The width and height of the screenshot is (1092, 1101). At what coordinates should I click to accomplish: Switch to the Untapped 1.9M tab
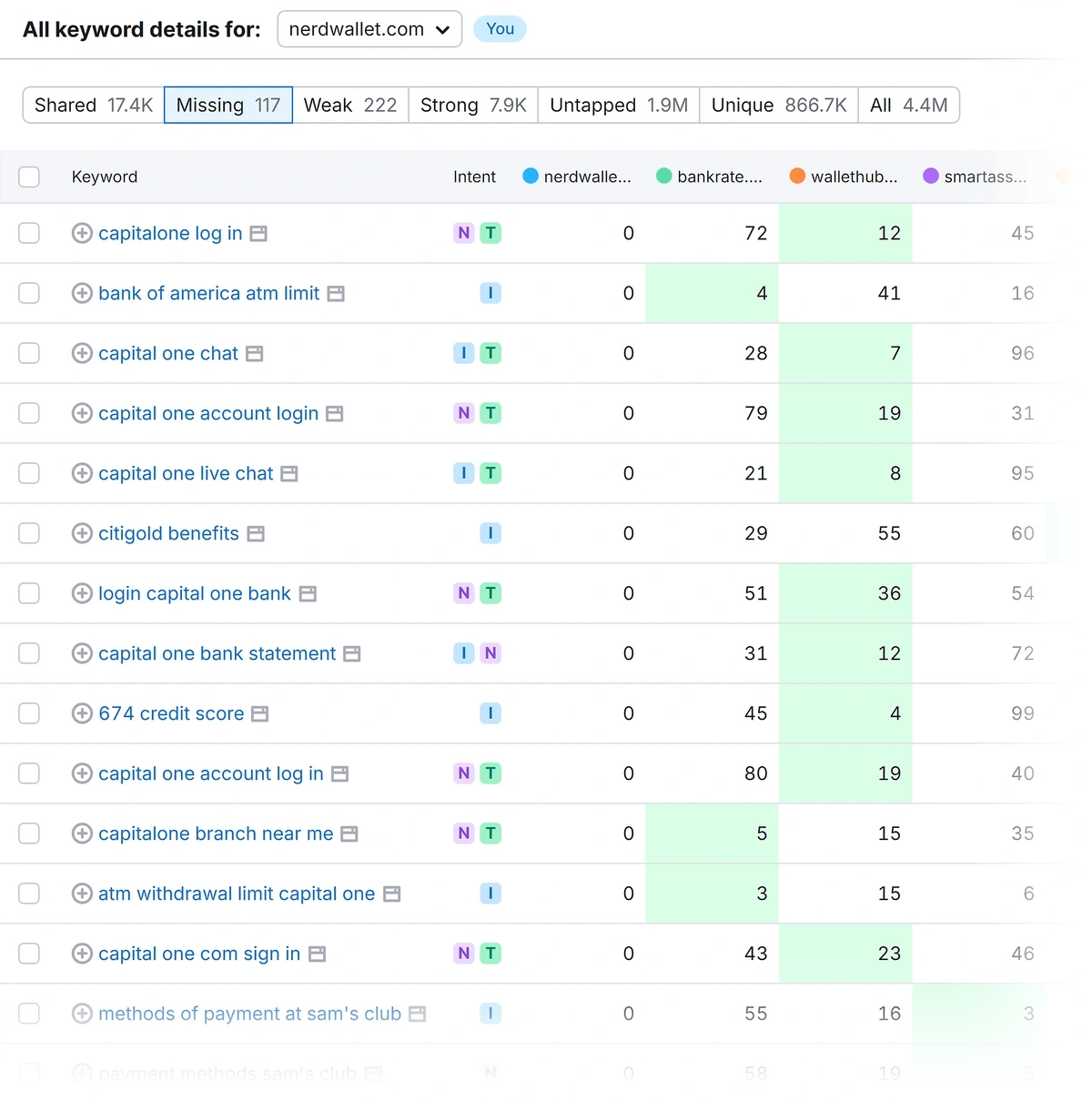tap(619, 105)
